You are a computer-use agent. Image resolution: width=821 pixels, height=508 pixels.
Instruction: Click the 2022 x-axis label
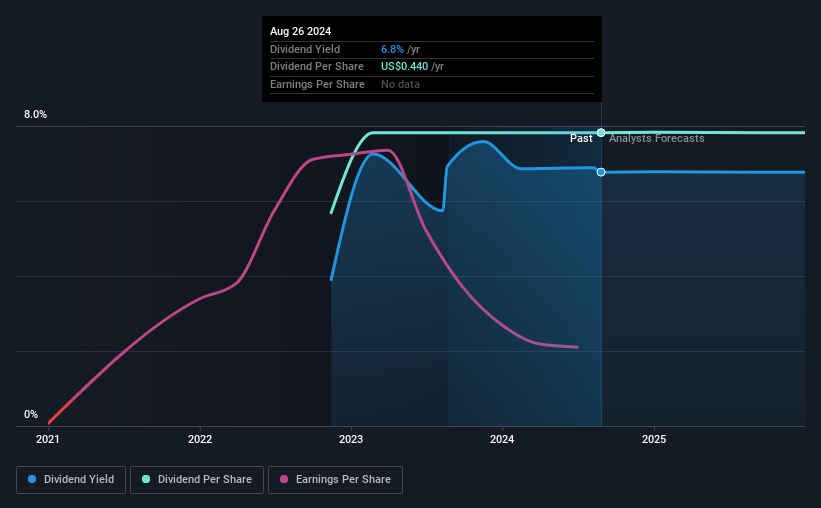pyautogui.click(x=200, y=439)
